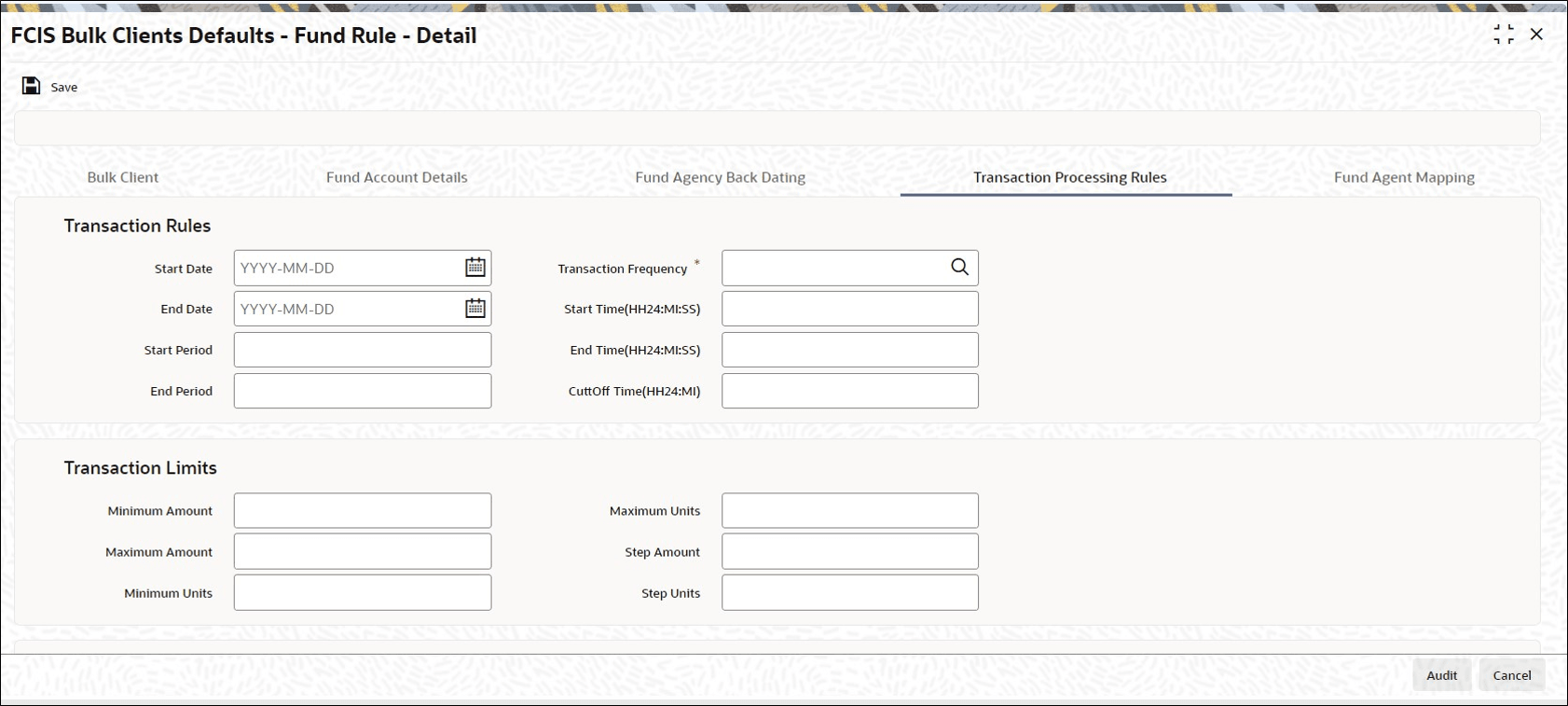Click the Minimum Amount label
This screenshot has width=1568, height=706.
pyautogui.click(x=160, y=511)
